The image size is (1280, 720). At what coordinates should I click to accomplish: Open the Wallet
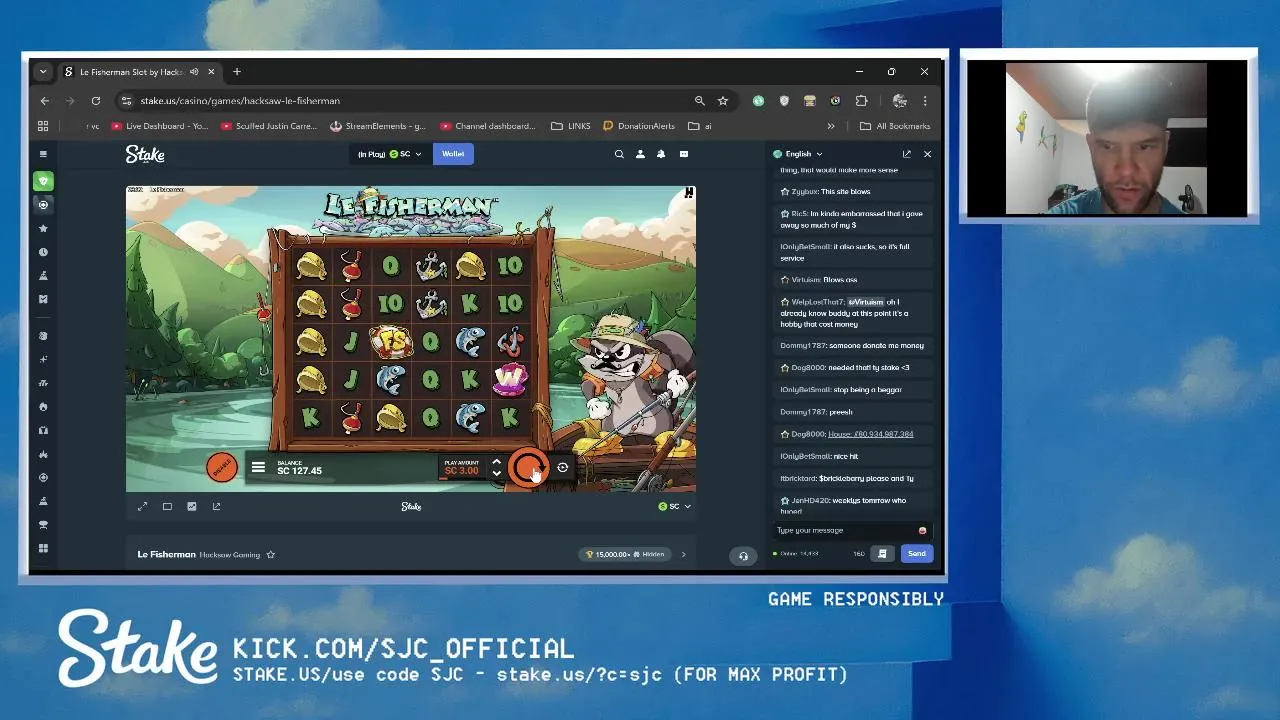click(453, 154)
